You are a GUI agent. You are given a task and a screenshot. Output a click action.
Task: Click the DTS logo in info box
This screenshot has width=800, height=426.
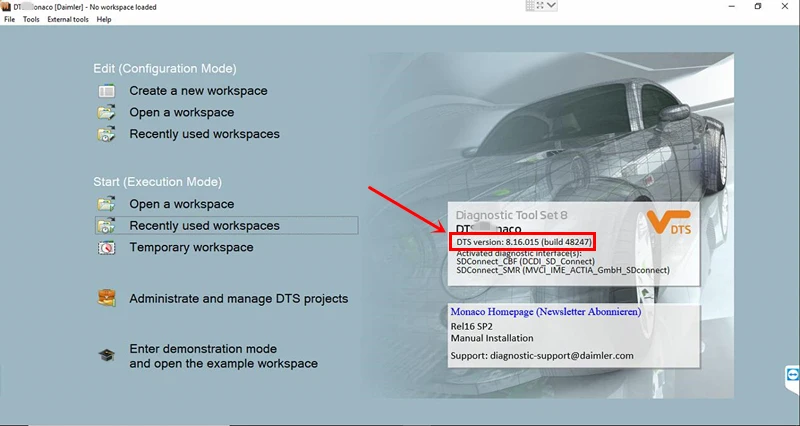(669, 222)
